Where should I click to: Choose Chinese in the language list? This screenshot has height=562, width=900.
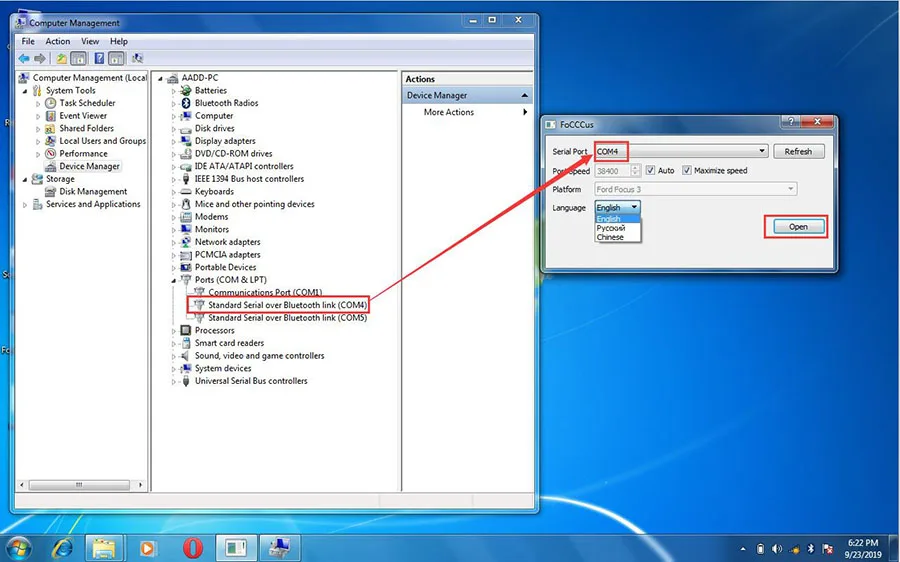pos(610,237)
